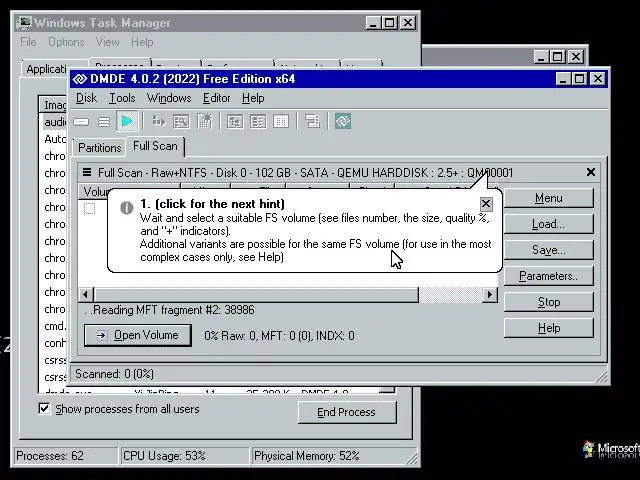
Task: Open the File menu in Task Manager
Action: coord(28,42)
